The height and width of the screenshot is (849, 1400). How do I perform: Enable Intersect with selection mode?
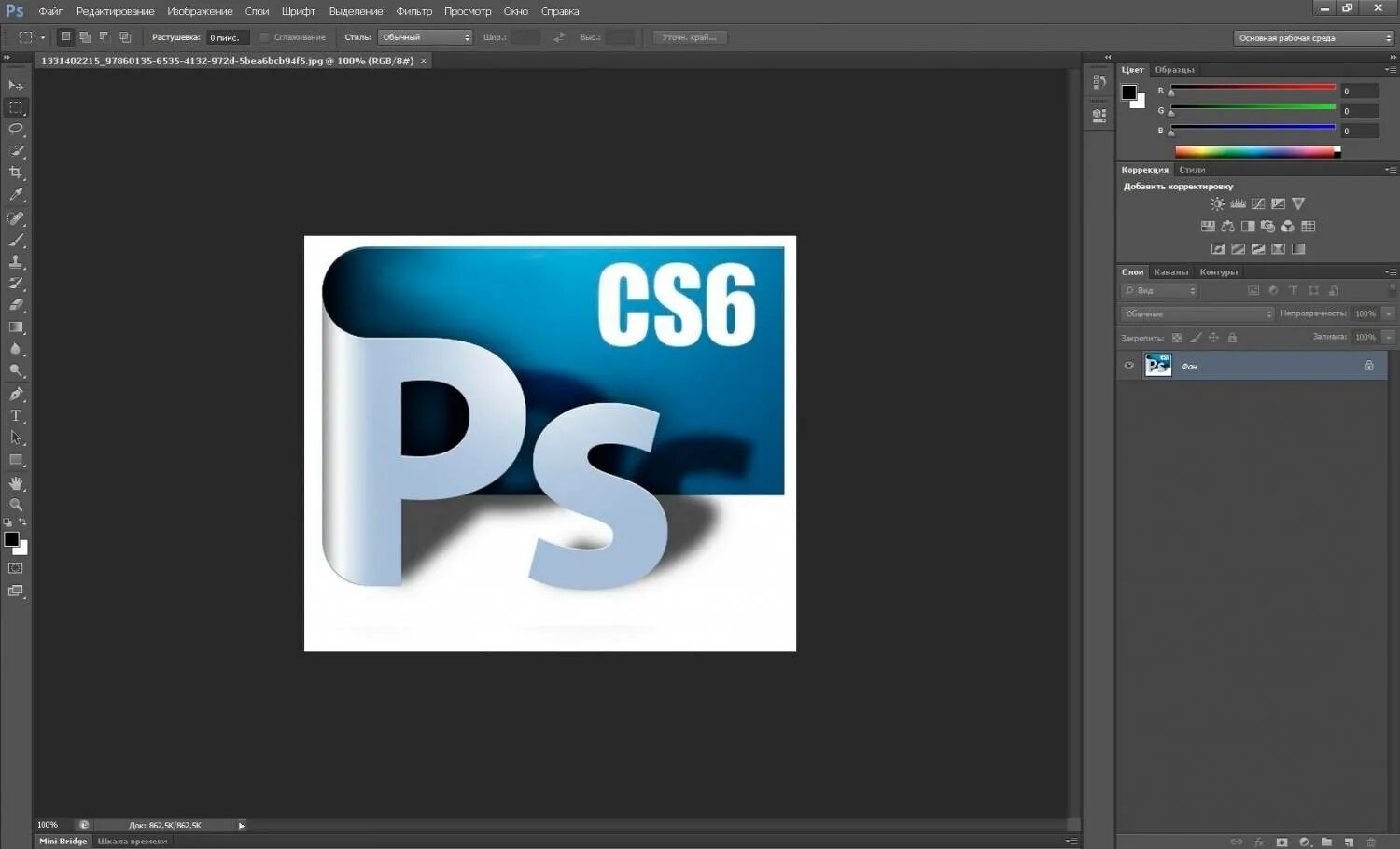tap(125, 37)
